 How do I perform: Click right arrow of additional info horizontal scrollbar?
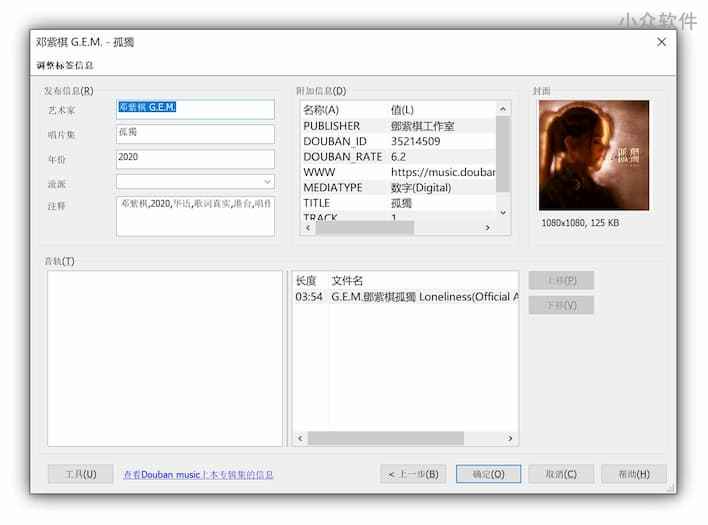point(487,228)
